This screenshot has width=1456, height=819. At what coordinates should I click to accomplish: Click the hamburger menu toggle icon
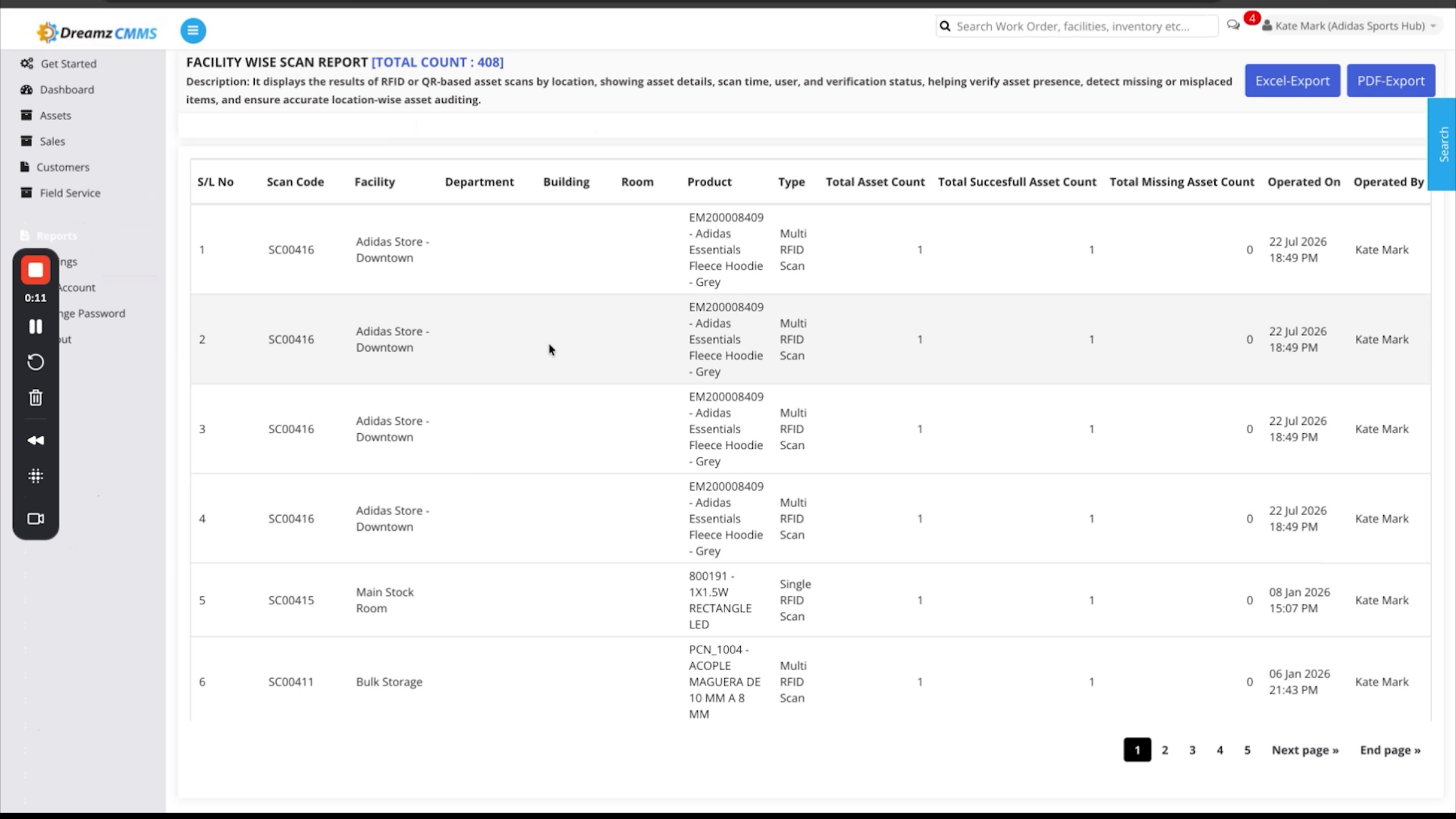click(x=193, y=30)
